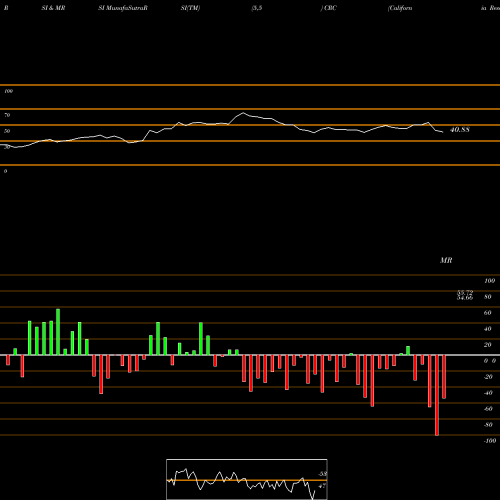Click the MR label above the histogram
Screen dimensions: 500x500
(x=446, y=260)
